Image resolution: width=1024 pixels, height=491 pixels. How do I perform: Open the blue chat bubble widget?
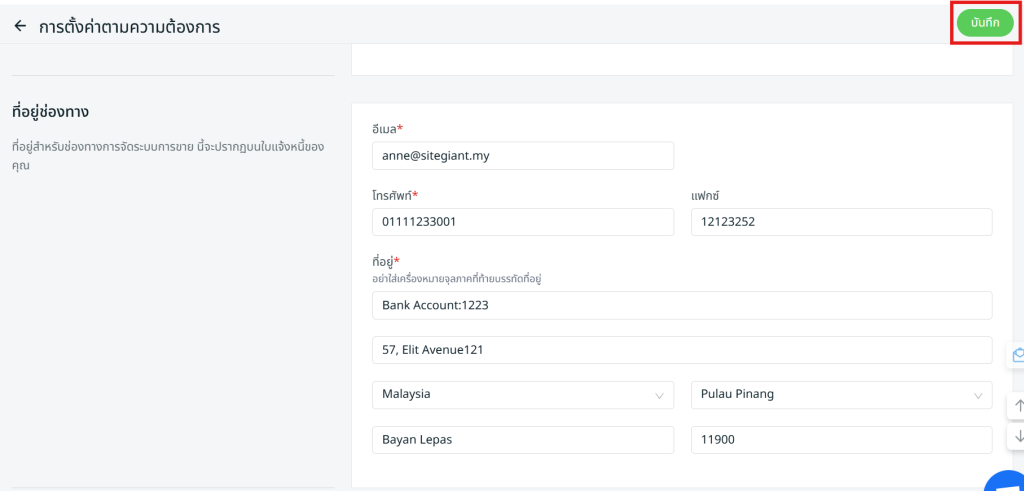1008,482
